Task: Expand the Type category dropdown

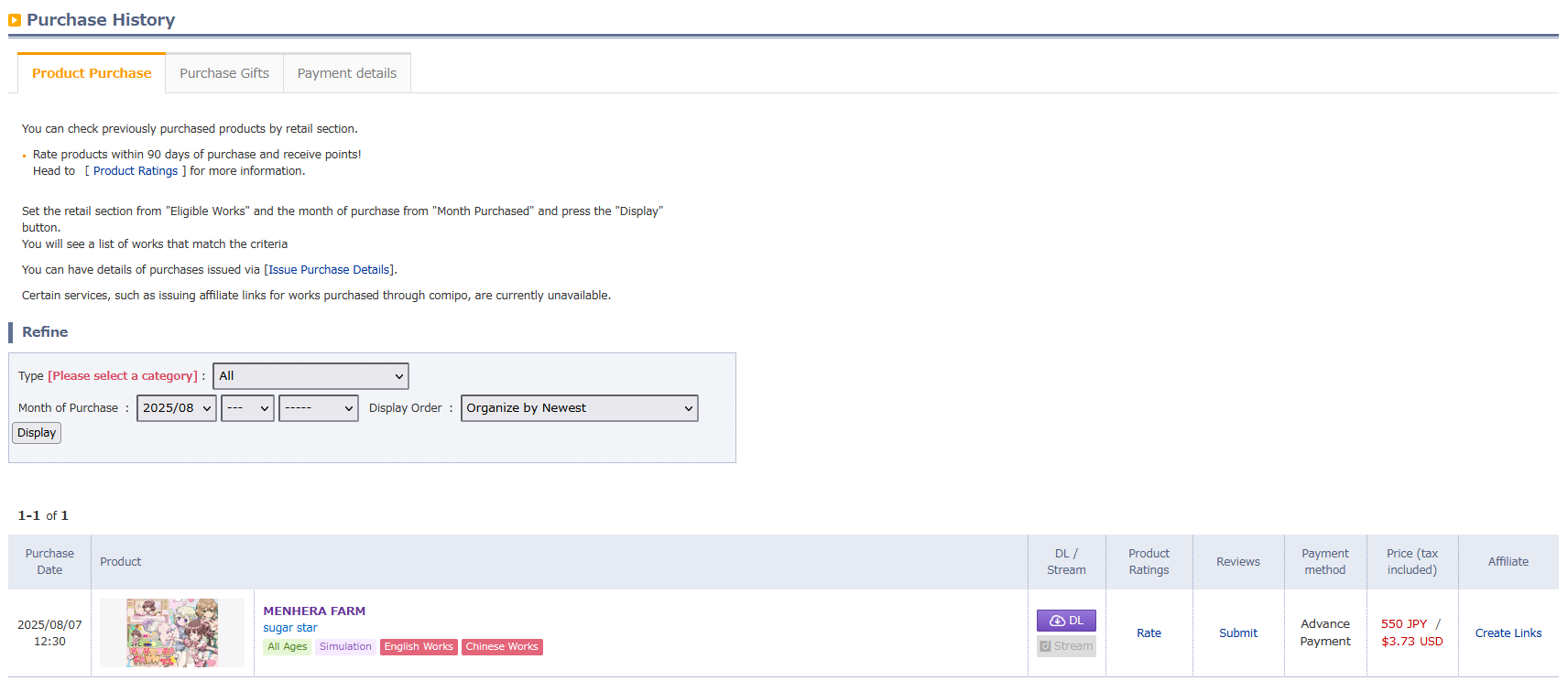Action: [310, 376]
